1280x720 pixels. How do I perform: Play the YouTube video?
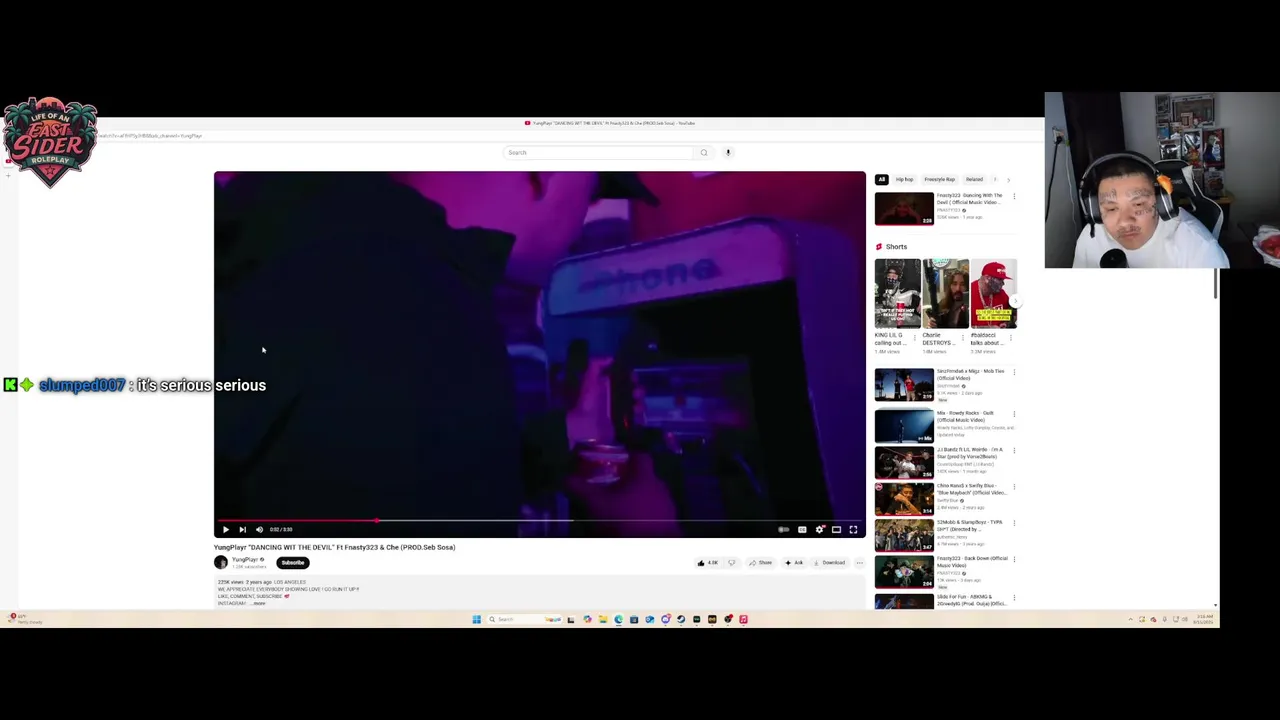225,529
